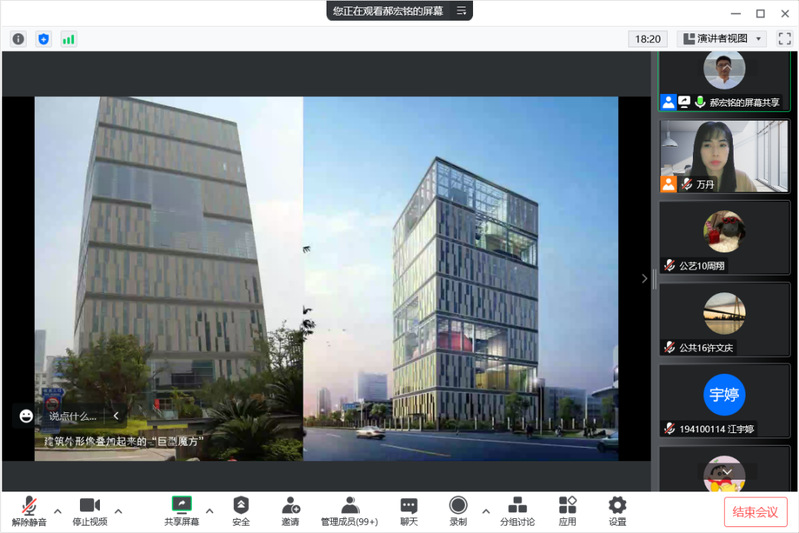
Task: Click the 说点什么 chat input field
Action: coord(73,416)
